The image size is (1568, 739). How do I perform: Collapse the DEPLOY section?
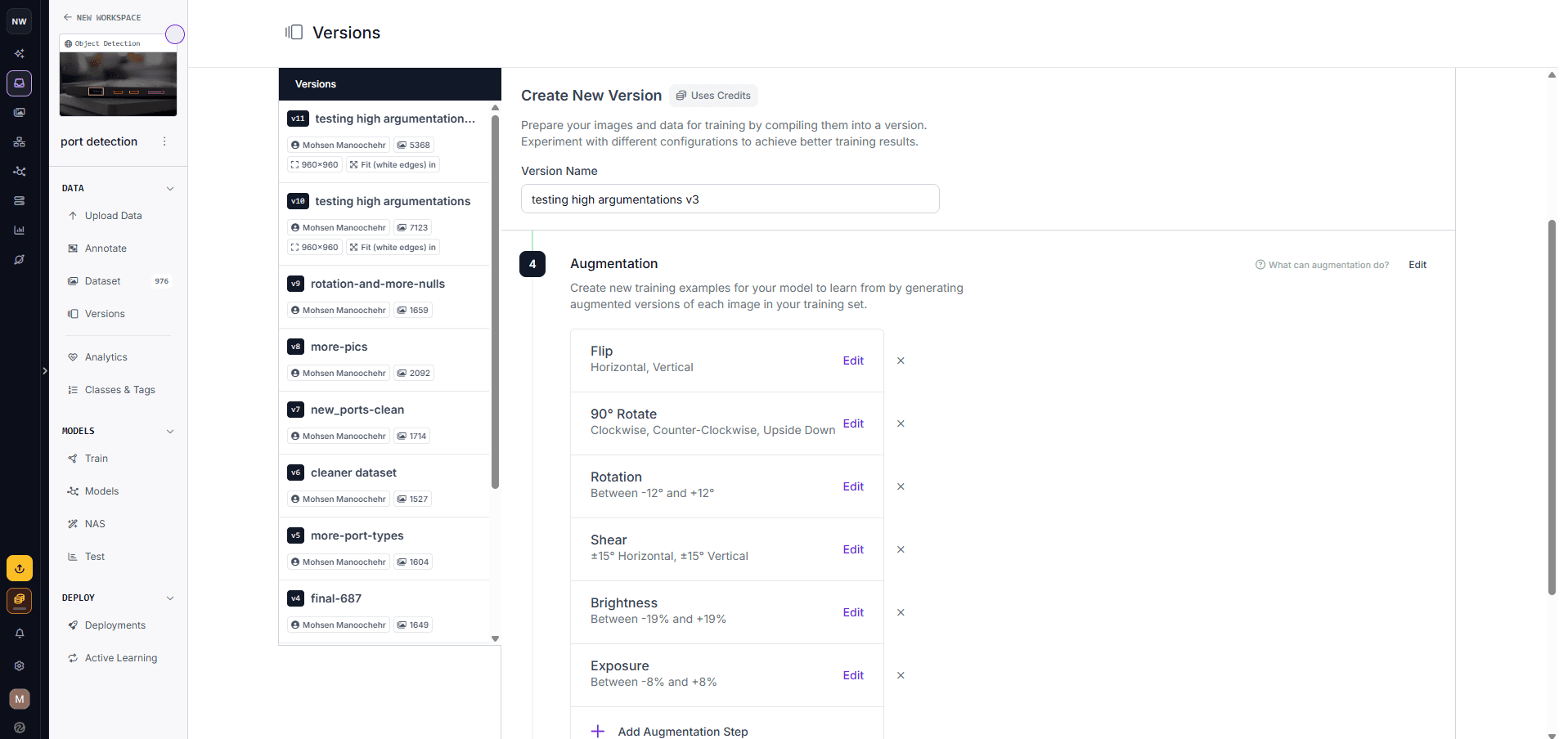pos(170,598)
